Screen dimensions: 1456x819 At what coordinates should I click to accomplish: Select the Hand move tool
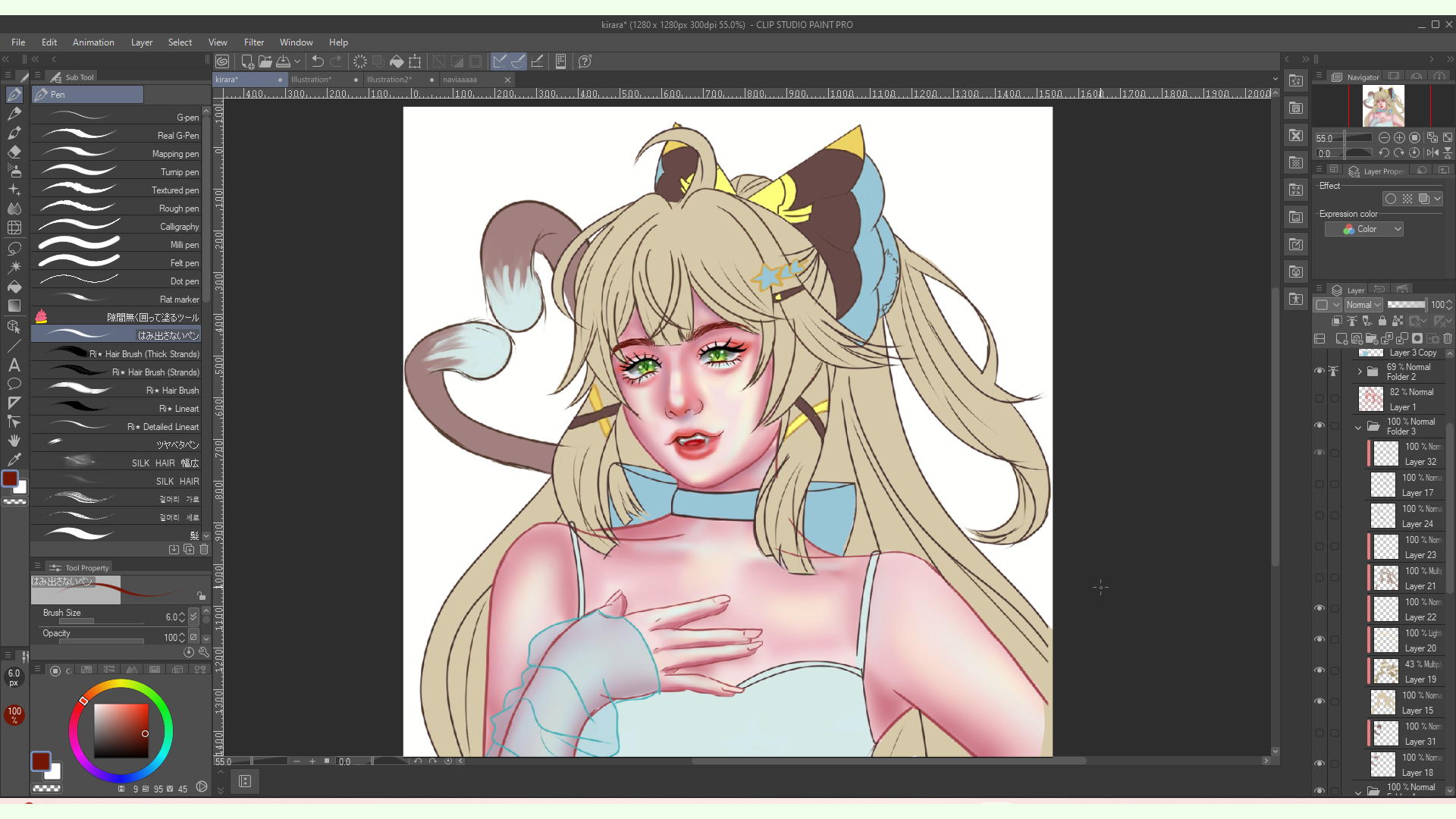[14, 441]
